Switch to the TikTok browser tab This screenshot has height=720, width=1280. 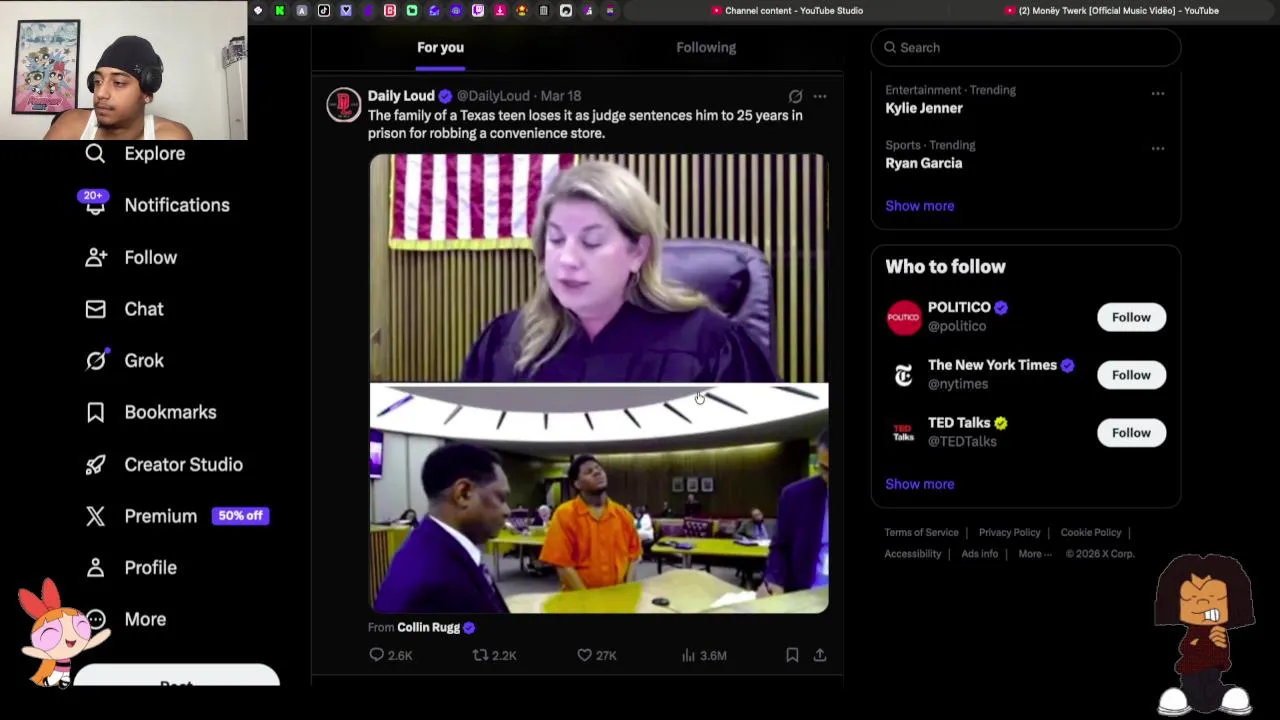(324, 11)
